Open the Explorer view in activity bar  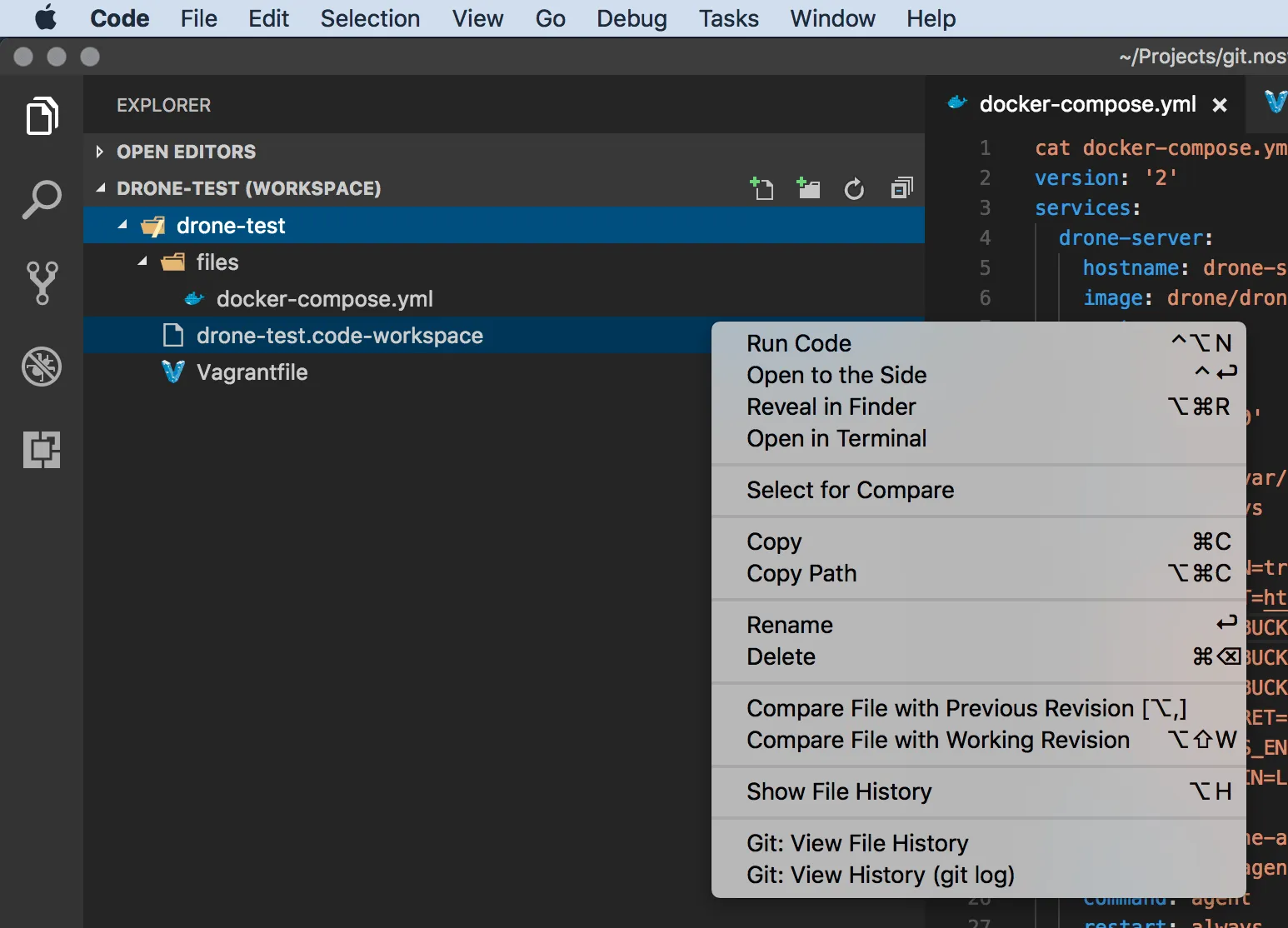click(x=42, y=116)
